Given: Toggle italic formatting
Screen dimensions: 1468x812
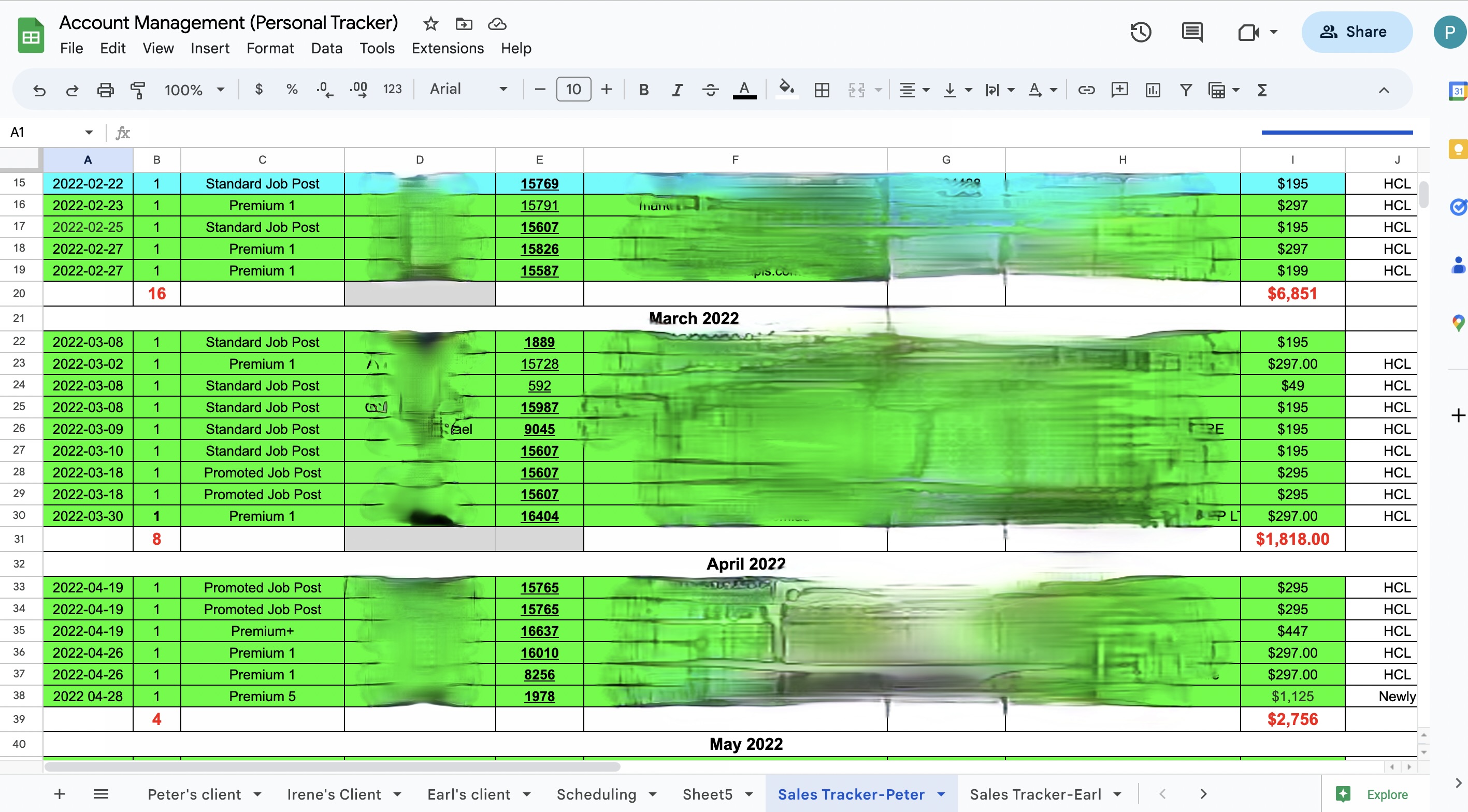Looking at the screenshot, I should coord(677,90).
